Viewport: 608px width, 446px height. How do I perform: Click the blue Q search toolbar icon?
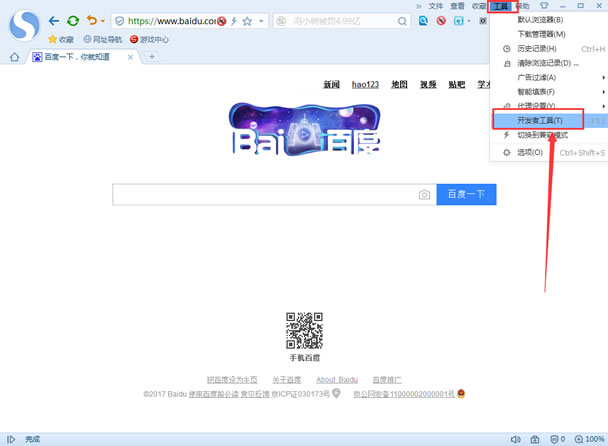point(423,21)
